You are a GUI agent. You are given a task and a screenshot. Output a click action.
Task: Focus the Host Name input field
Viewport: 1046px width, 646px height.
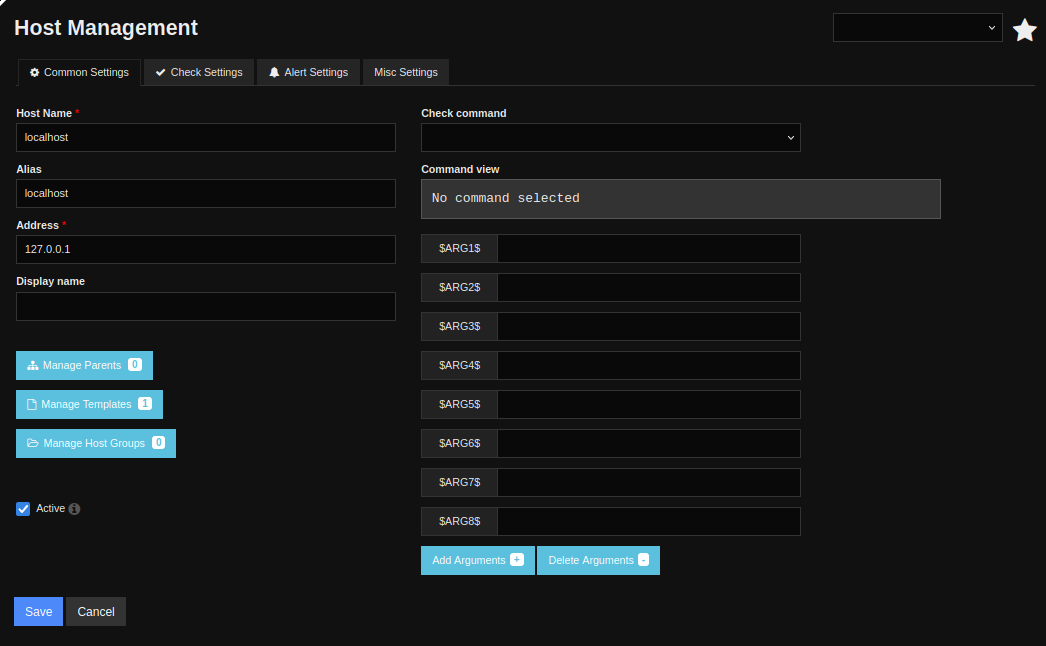point(206,138)
